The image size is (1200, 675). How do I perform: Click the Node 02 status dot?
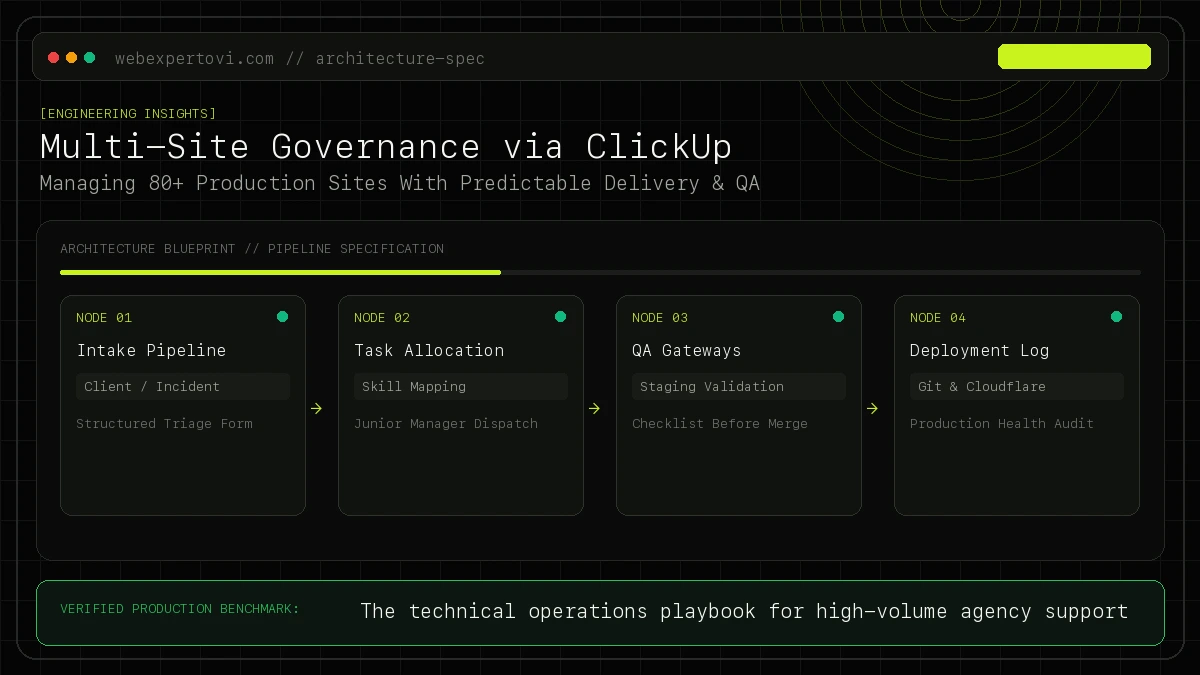pyautogui.click(x=560, y=317)
